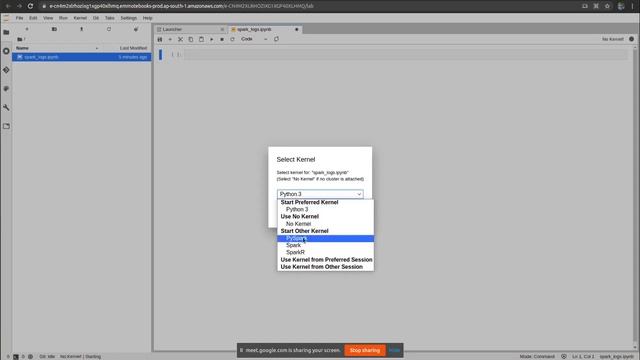This screenshot has width=640, height=360.
Task: Restart the kernel from notebook toolbar
Action: point(232,39)
